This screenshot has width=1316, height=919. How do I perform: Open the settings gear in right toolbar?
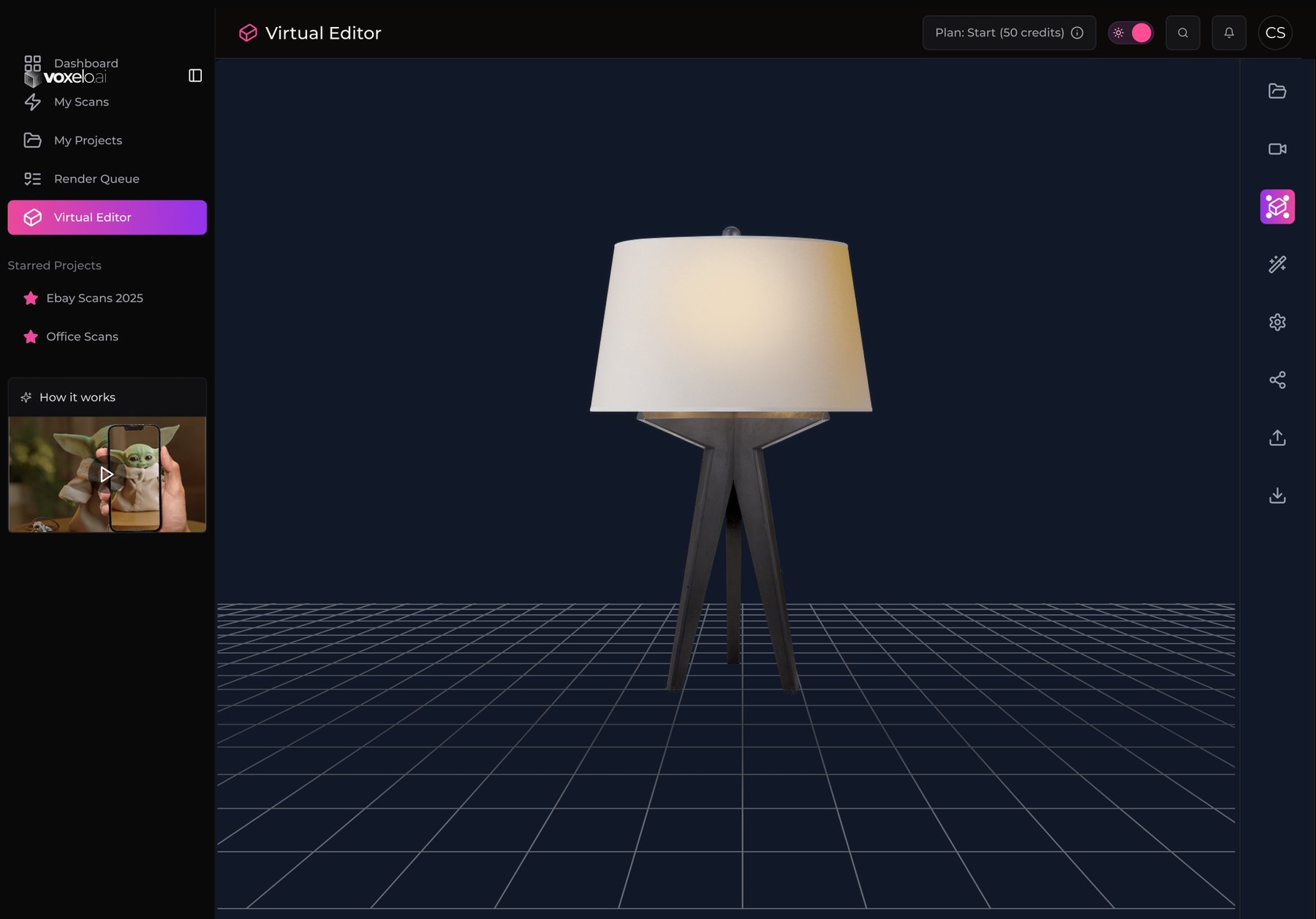click(1277, 322)
